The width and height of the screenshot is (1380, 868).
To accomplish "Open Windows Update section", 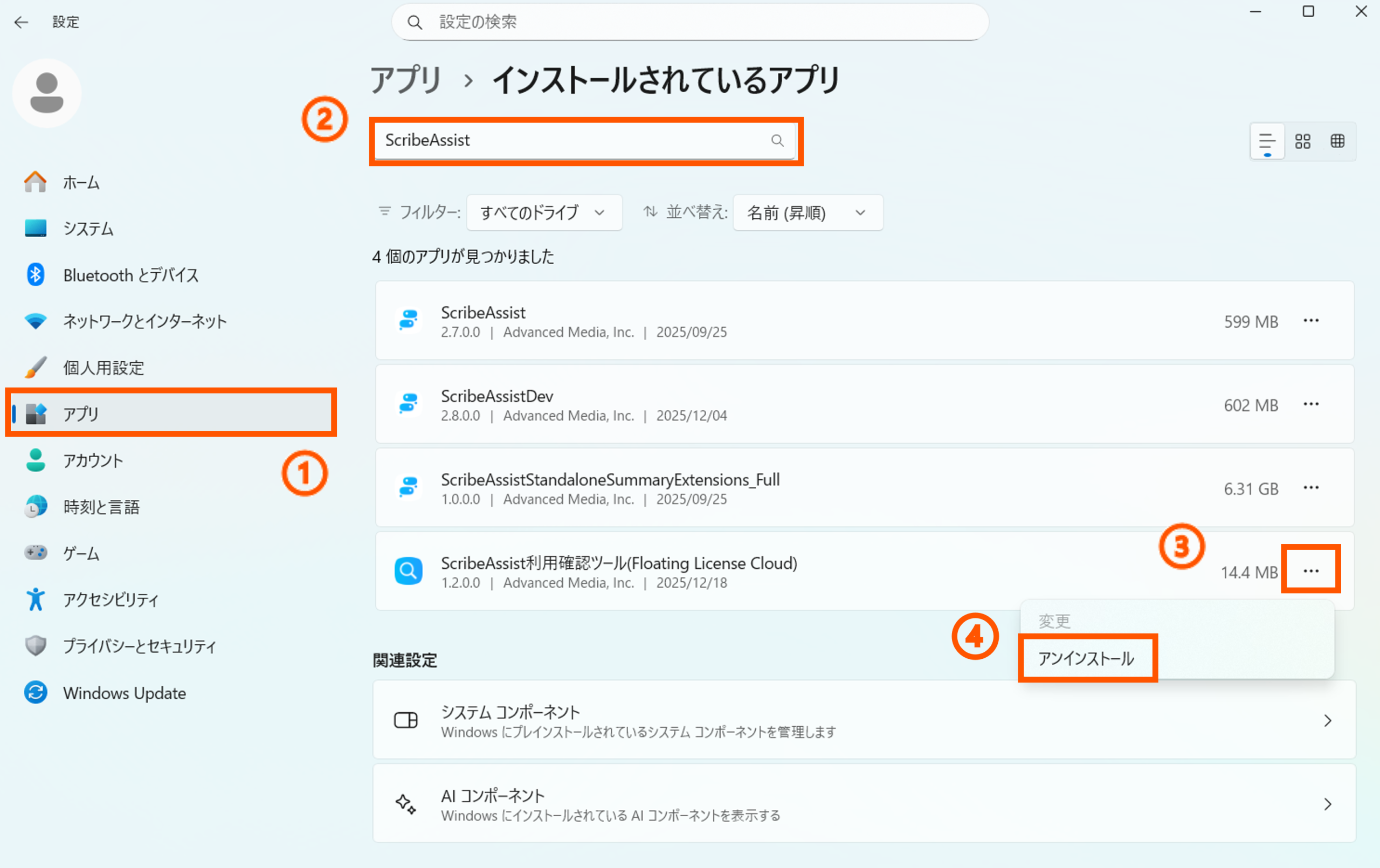I will coord(125,693).
